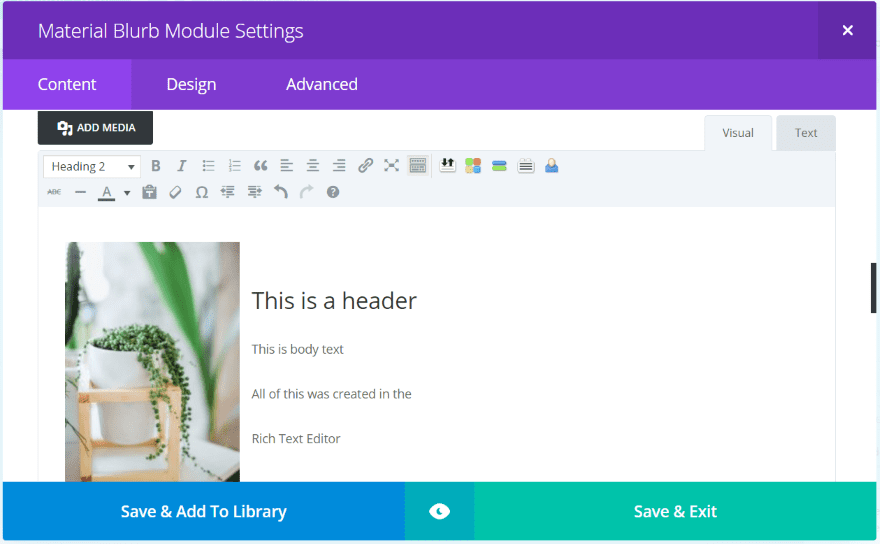Screen dimensions: 880x544
Task: Close the module settings dialog
Action: click(x=847, y=30)
